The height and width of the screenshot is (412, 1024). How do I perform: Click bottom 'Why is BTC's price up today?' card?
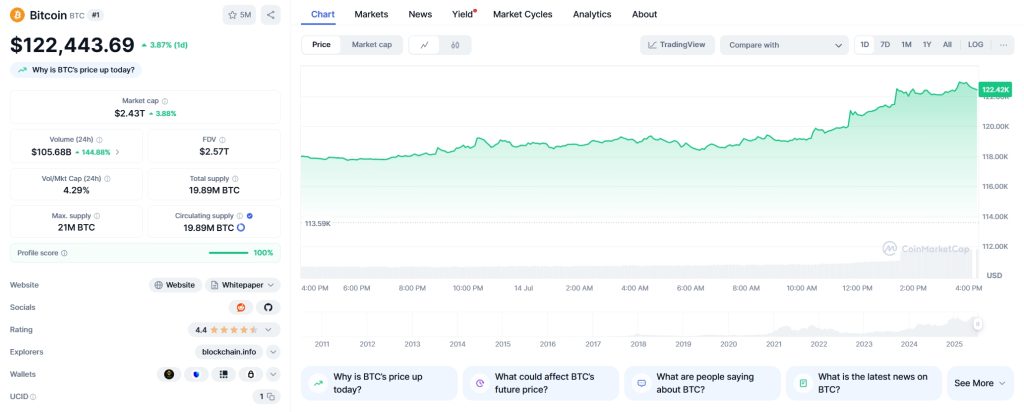click(379, 383)
